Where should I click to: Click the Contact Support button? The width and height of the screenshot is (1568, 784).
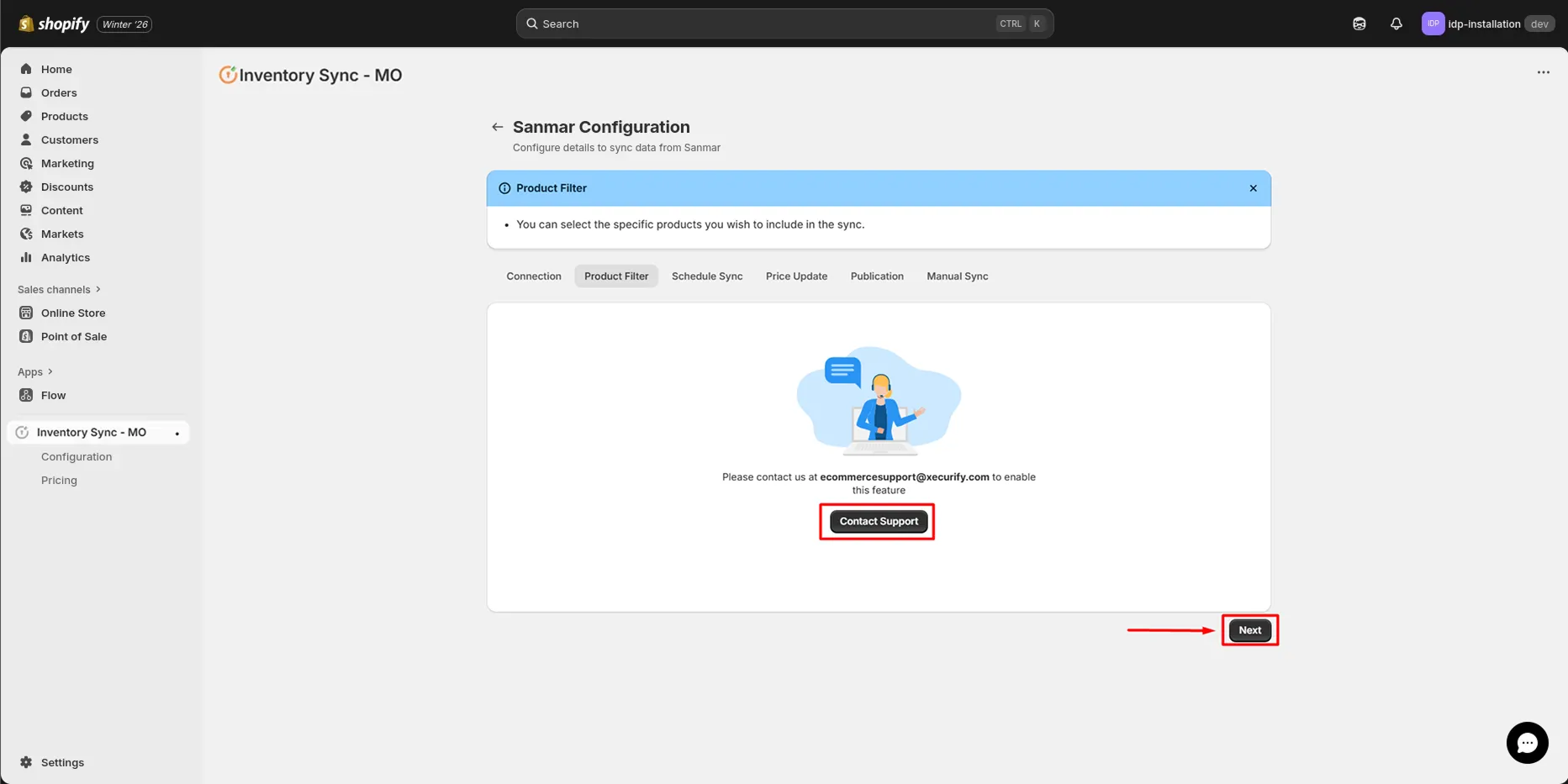coord(878,521)
